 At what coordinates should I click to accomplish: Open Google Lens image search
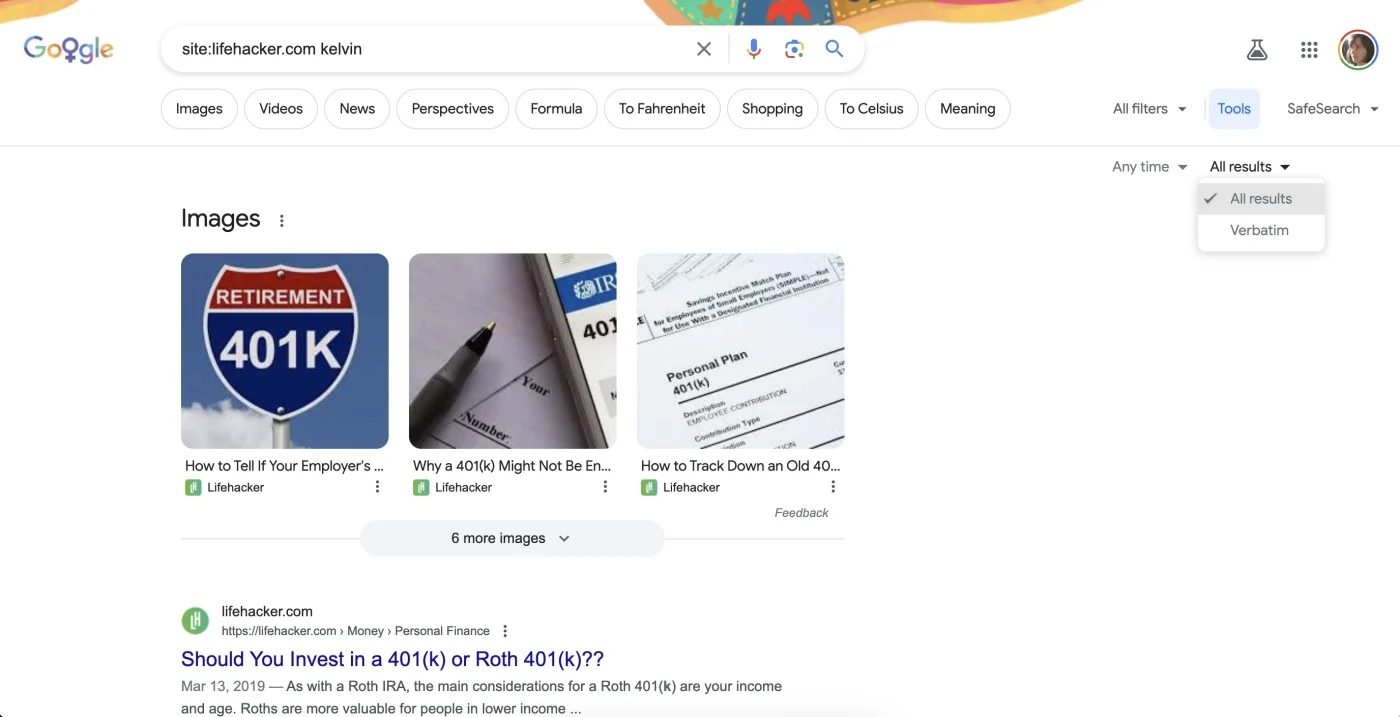794,48
